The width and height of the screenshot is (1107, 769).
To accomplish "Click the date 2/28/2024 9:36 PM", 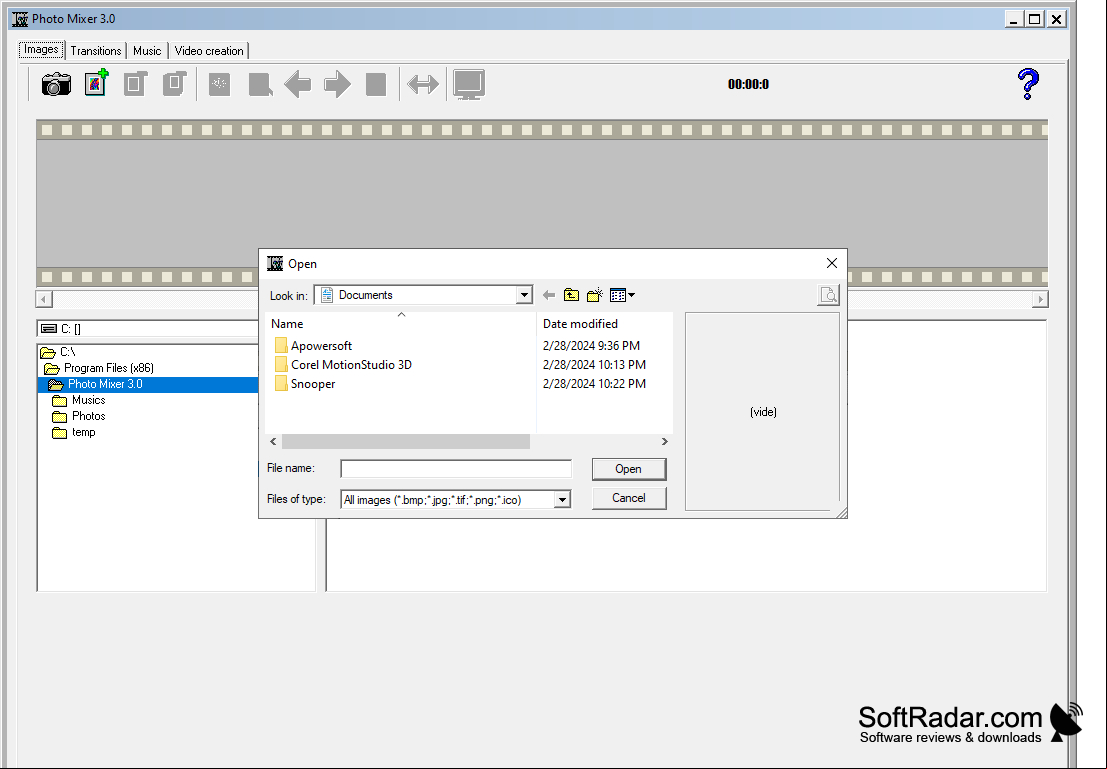I will tap(592, 345).
